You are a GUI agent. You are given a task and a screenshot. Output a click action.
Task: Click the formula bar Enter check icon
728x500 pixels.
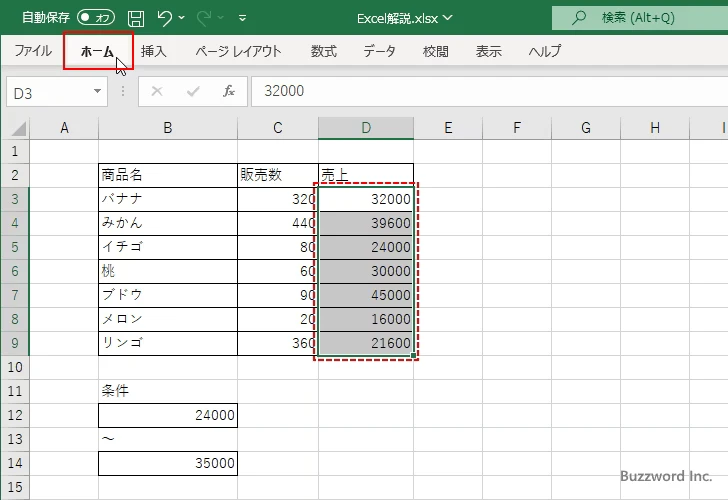193,91
